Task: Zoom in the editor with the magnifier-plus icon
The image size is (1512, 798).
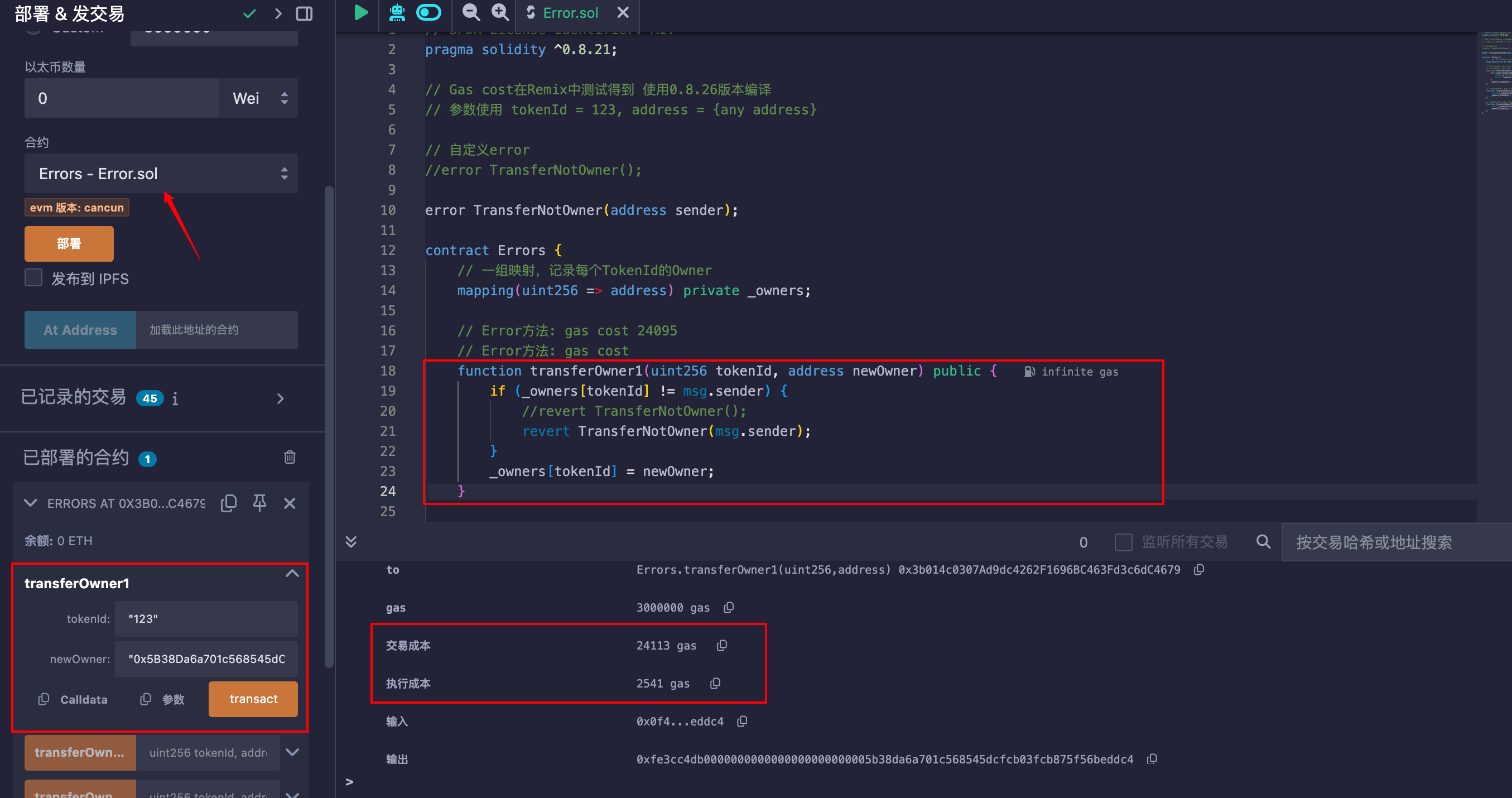Action: pyautogui.click(x=500, y=12)
